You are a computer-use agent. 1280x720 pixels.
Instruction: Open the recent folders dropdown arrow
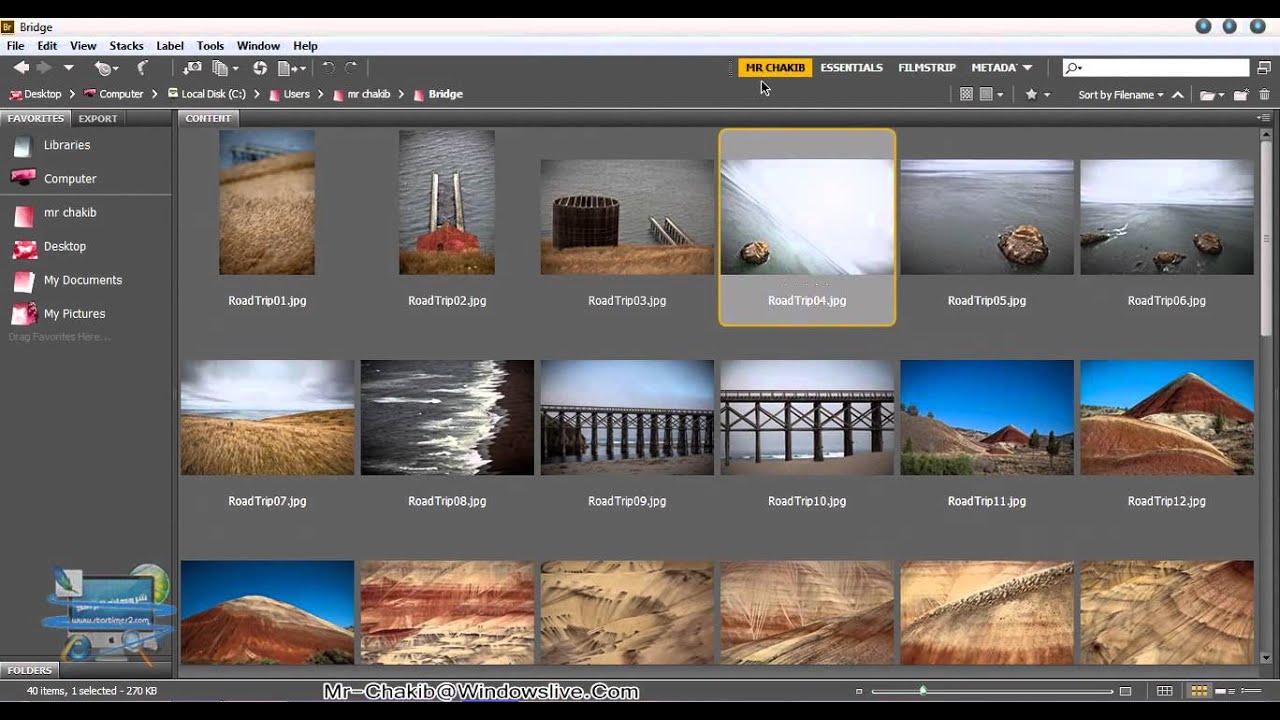click(x=68, y=68)
